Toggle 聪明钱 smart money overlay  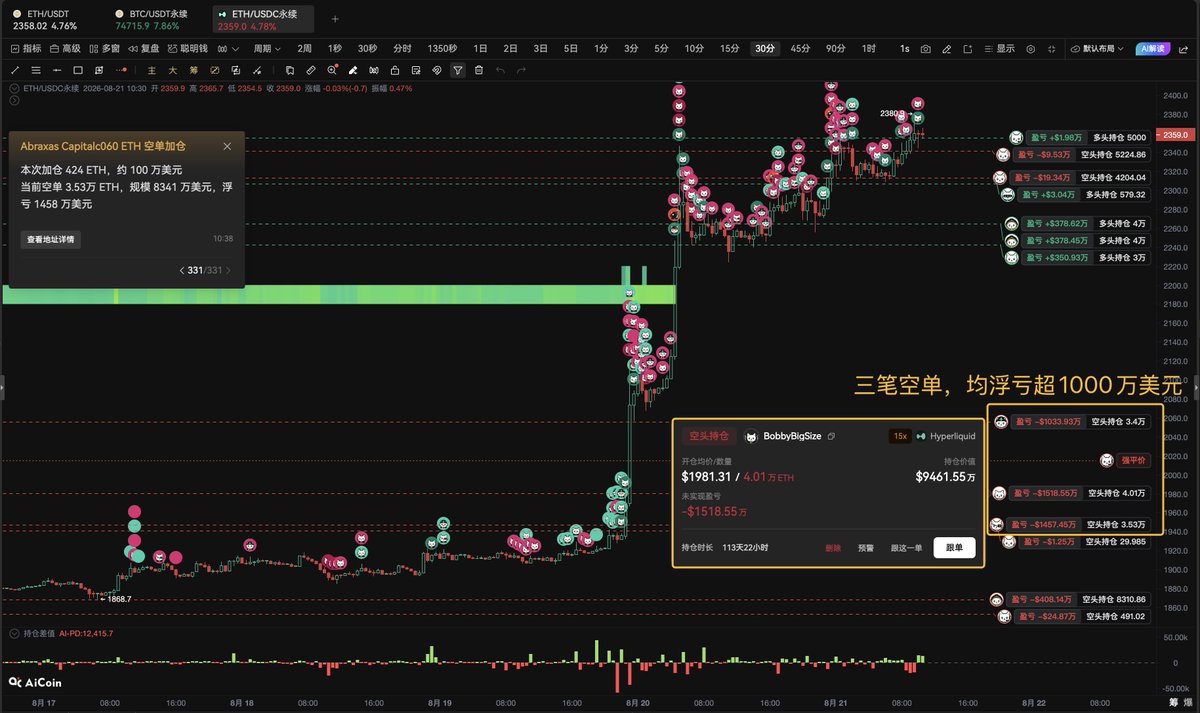[x=186, y=48]
